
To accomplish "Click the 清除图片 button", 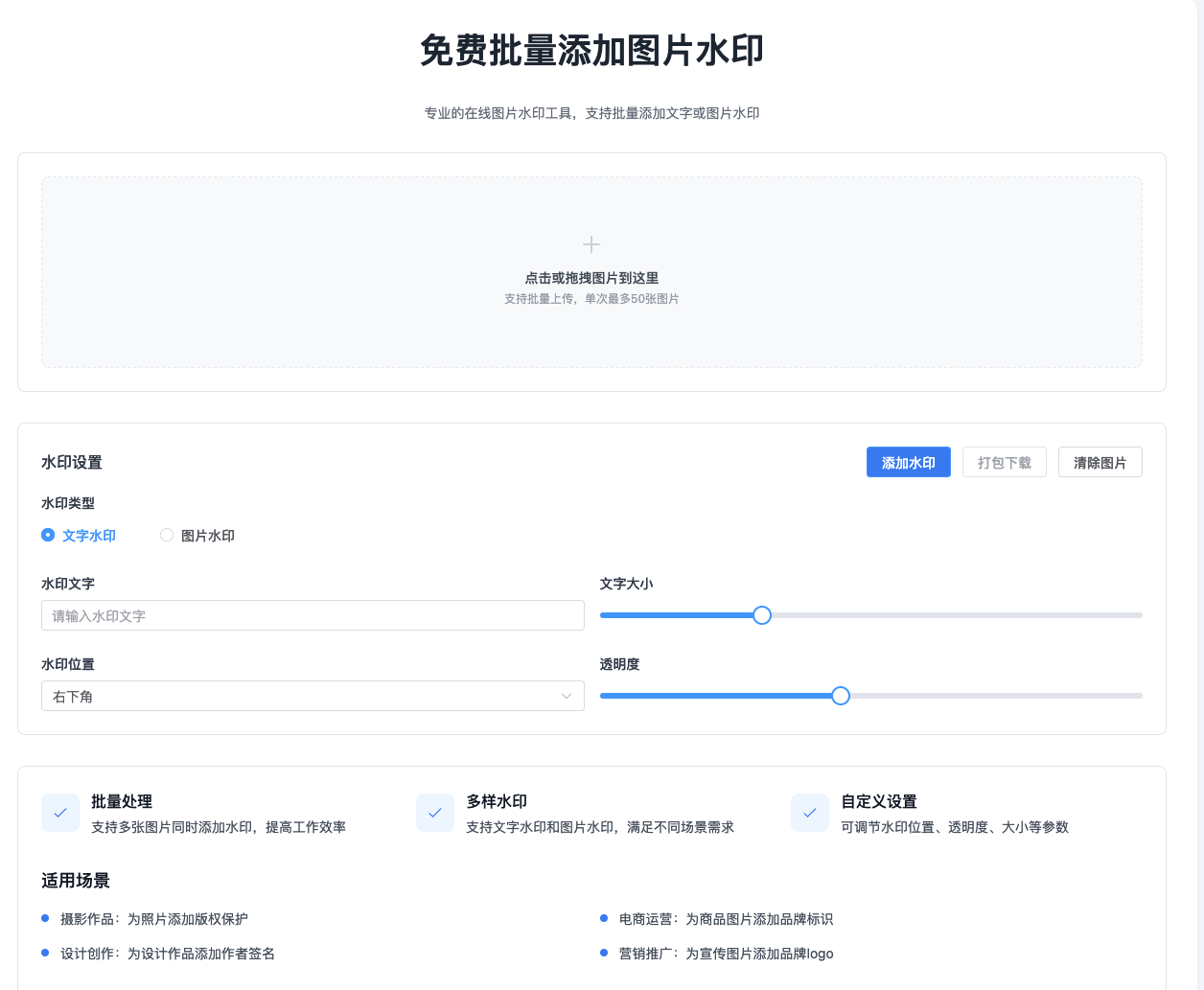I will [1100, 462].
